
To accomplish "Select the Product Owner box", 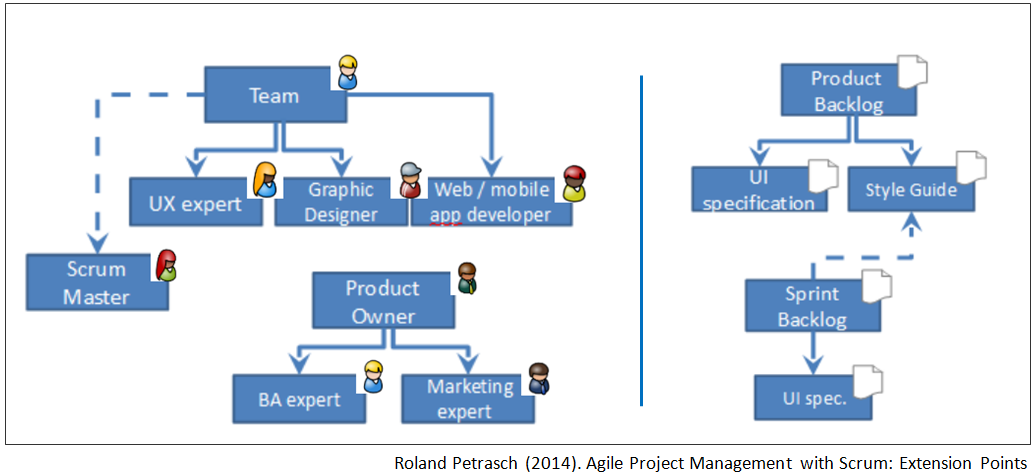I will pyautogui.click(x=383, y=302).
